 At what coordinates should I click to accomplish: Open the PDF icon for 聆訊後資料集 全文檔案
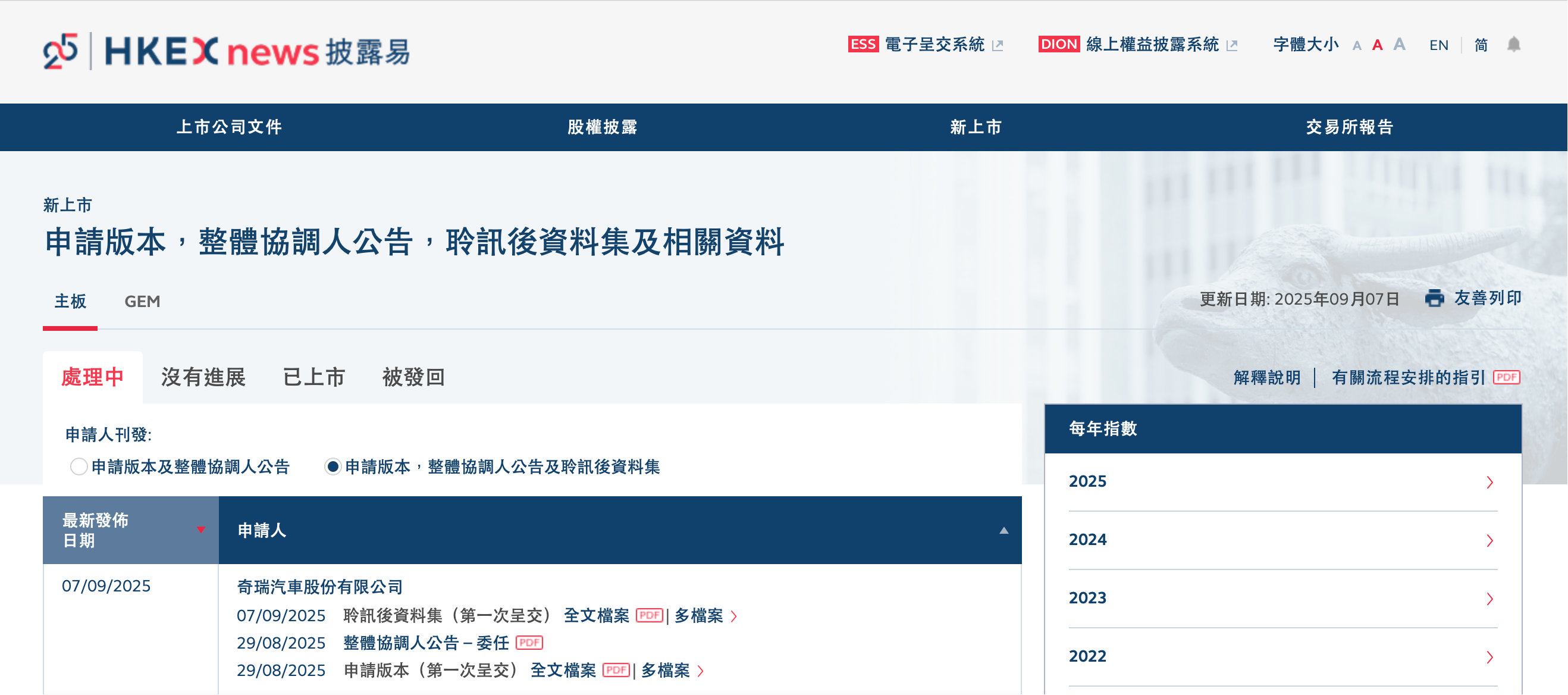tap(651, 616)
